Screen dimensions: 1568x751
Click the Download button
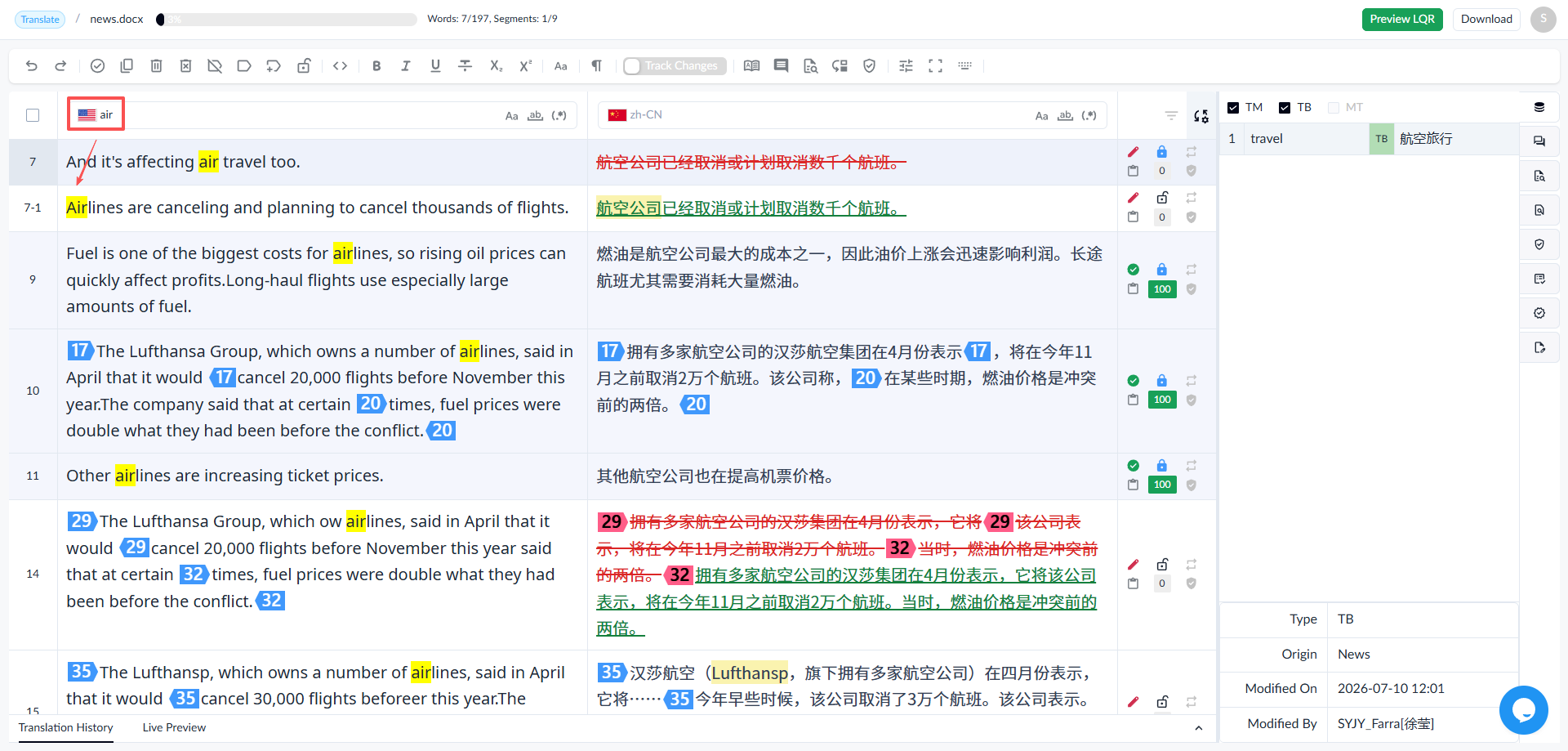tap(1486, 20)
